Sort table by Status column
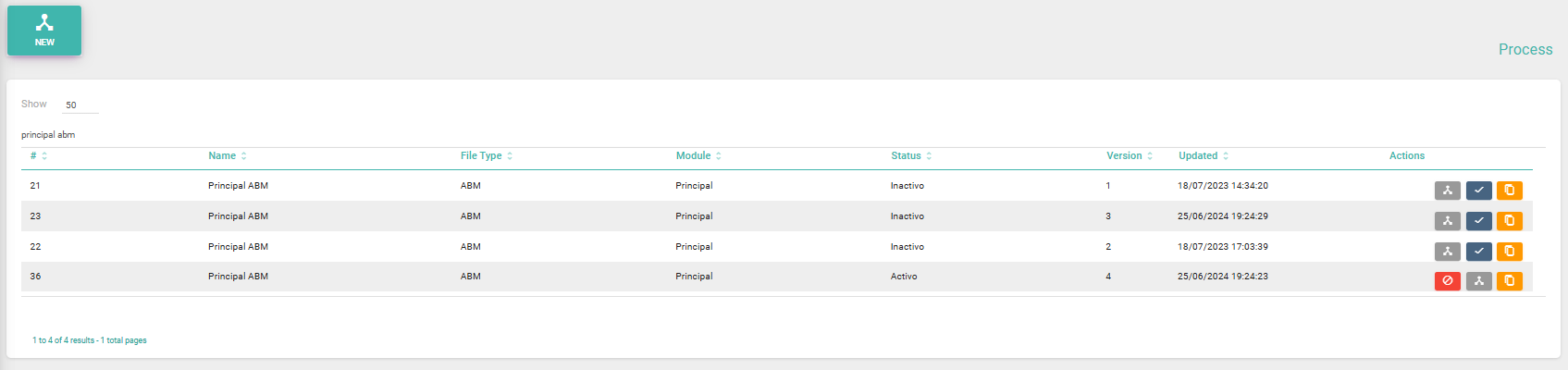Viewport: 1568px width, 370px height. [911, 156]
